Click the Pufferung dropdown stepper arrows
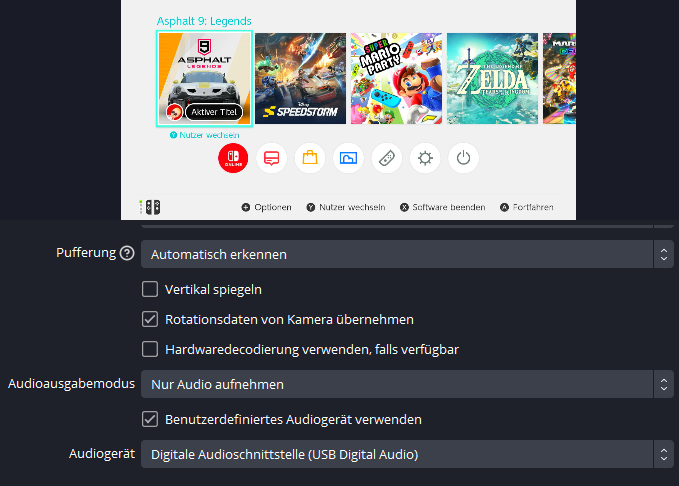Screen dimensions: 679x486 click(x=664, y=254)
